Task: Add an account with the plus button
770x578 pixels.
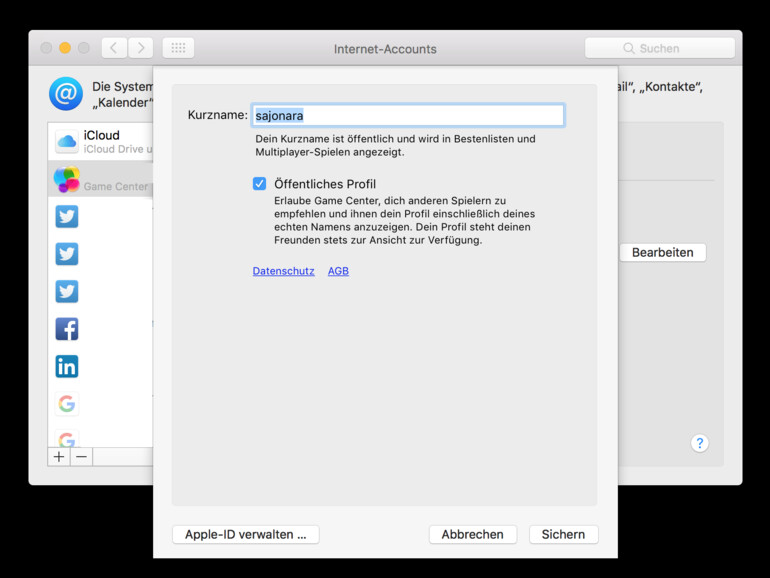Action: (59, 457)
